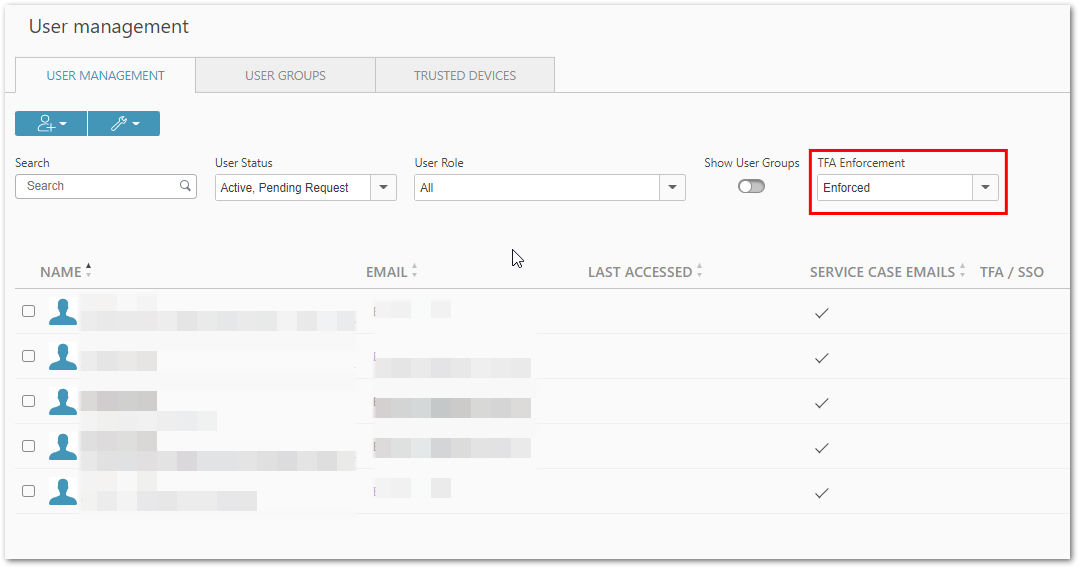Open the wrench tools button menu
This screenshot has height=568, width=1079.
coord(124,123)
